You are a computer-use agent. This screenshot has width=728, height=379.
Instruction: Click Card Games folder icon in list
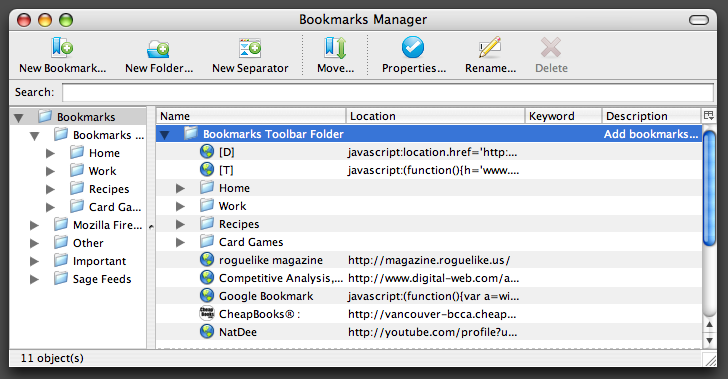pyautogui.click(x=207, y=242)
